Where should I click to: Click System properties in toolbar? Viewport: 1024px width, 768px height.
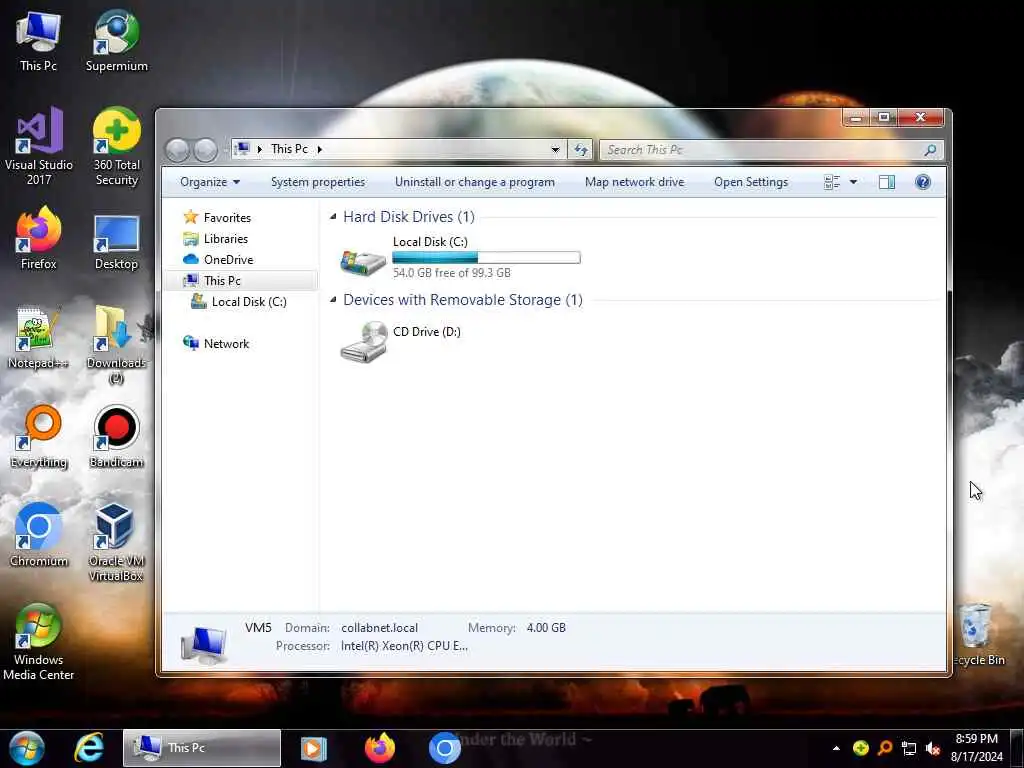coord(318,182)
